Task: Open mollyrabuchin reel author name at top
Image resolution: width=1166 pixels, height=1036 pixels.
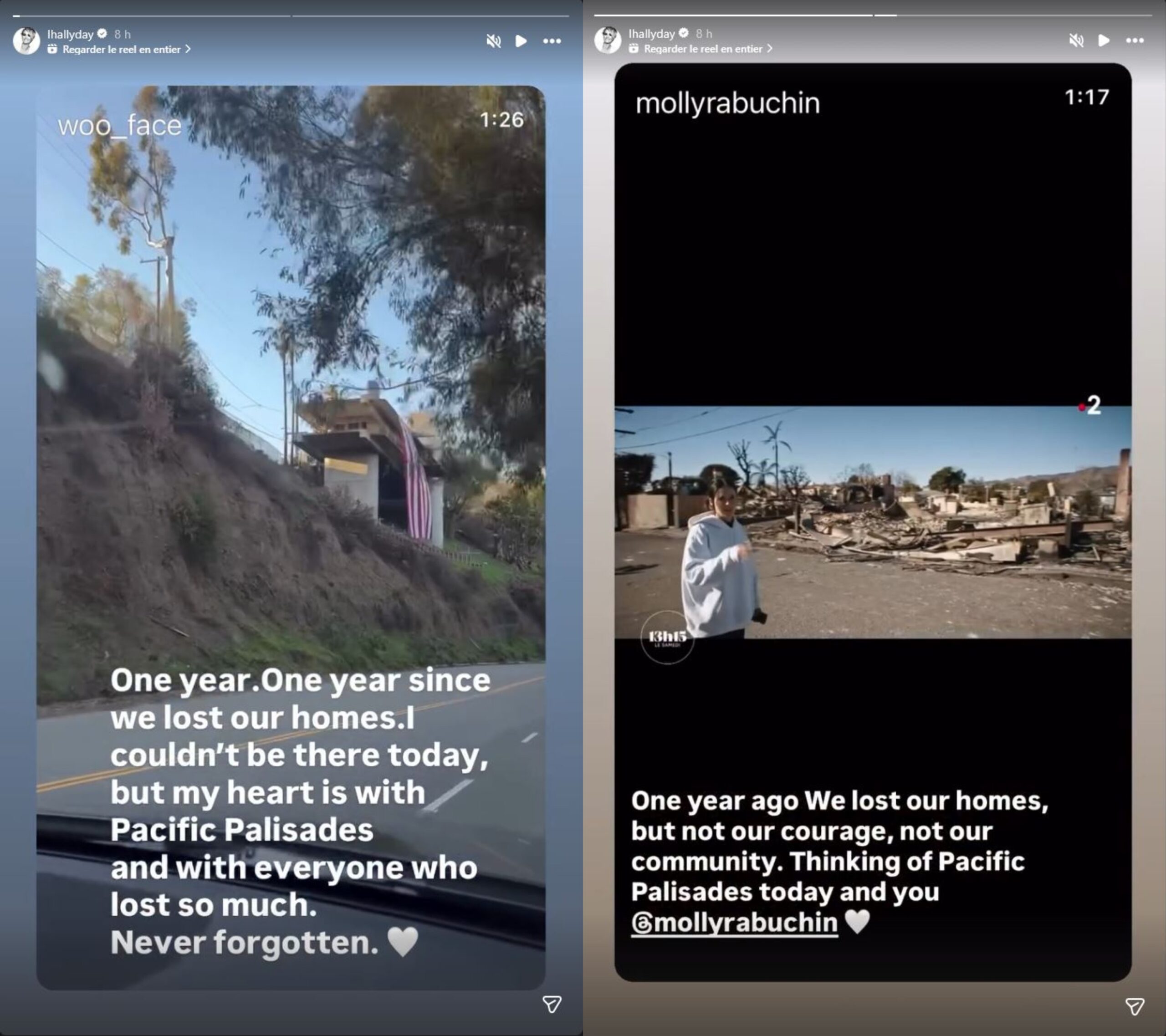Action: pos(727,103)
